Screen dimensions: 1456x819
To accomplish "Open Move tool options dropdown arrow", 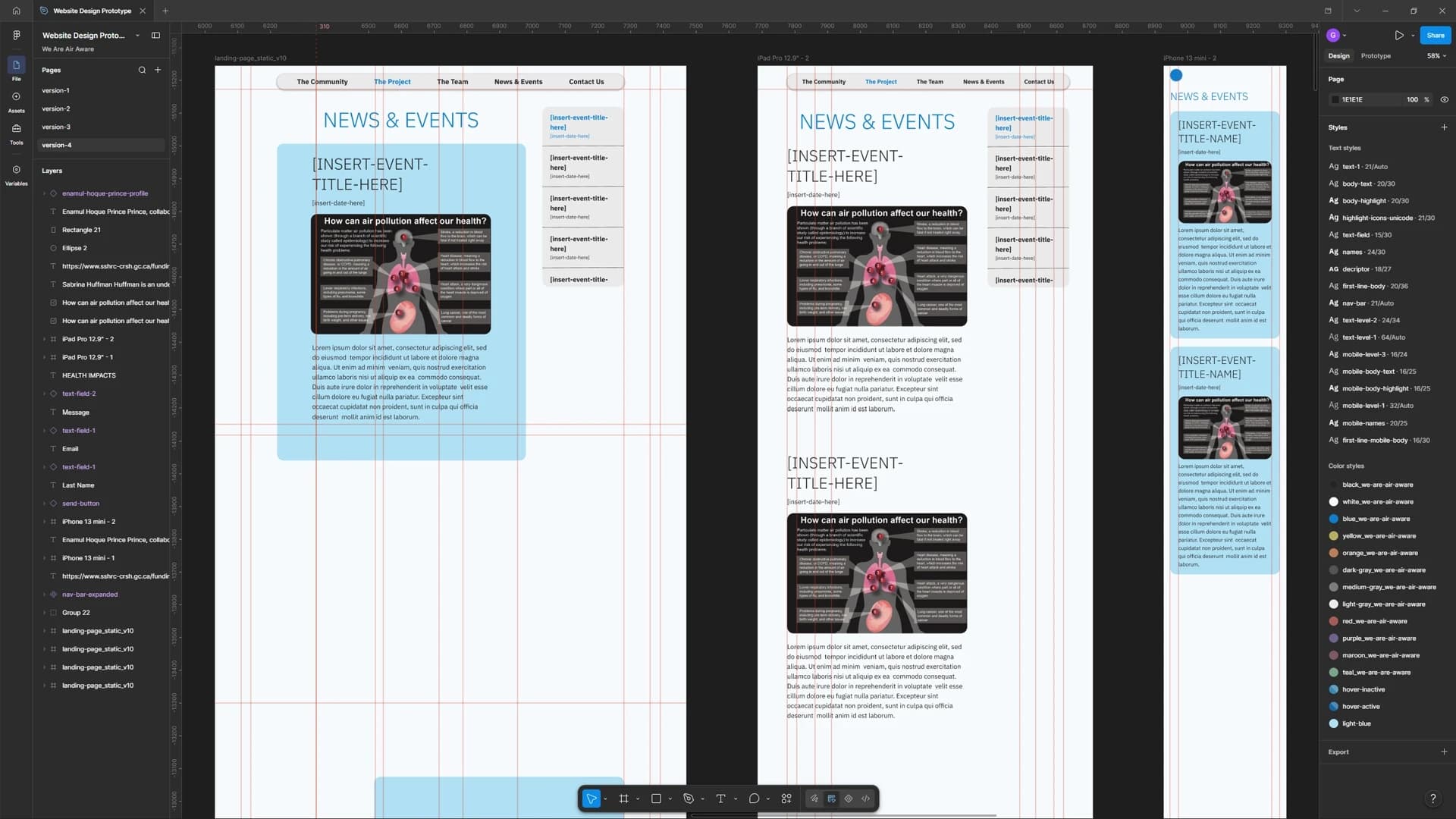I will point(605,799).
